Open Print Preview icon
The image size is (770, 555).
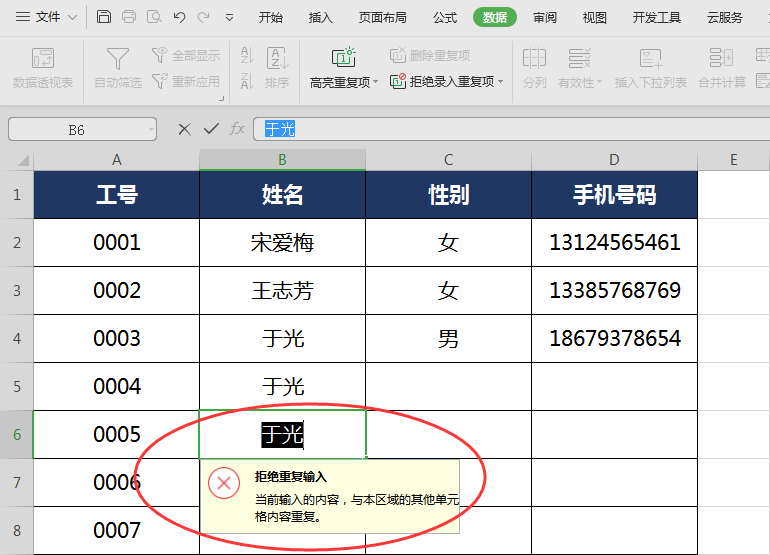tap(155, 17)
